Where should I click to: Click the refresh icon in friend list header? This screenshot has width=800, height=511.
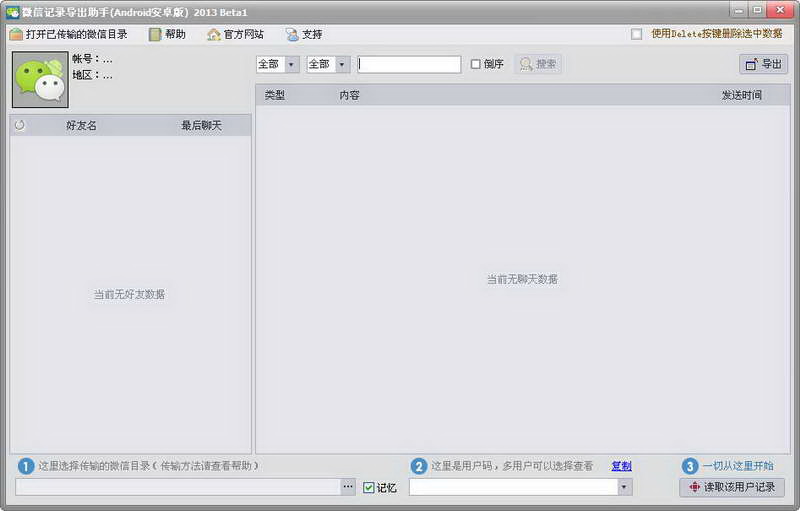tap(20, 125)
